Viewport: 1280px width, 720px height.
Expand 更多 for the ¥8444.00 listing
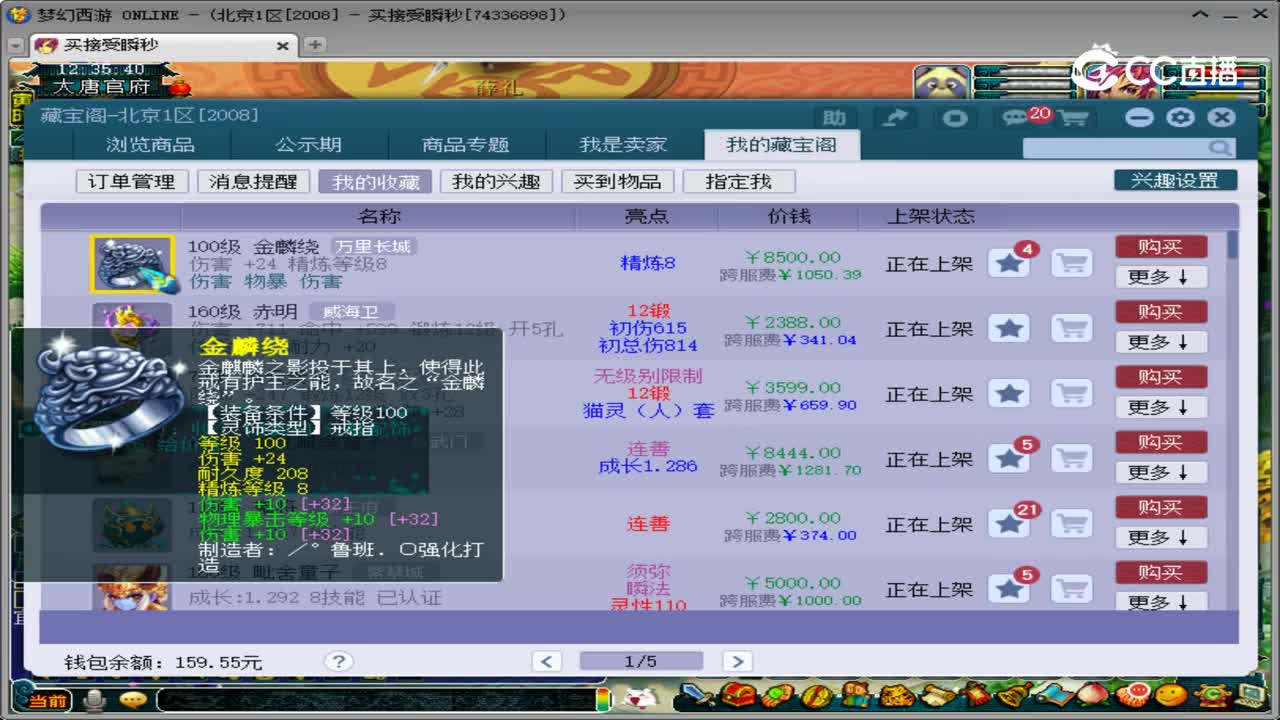(1161, 472)
